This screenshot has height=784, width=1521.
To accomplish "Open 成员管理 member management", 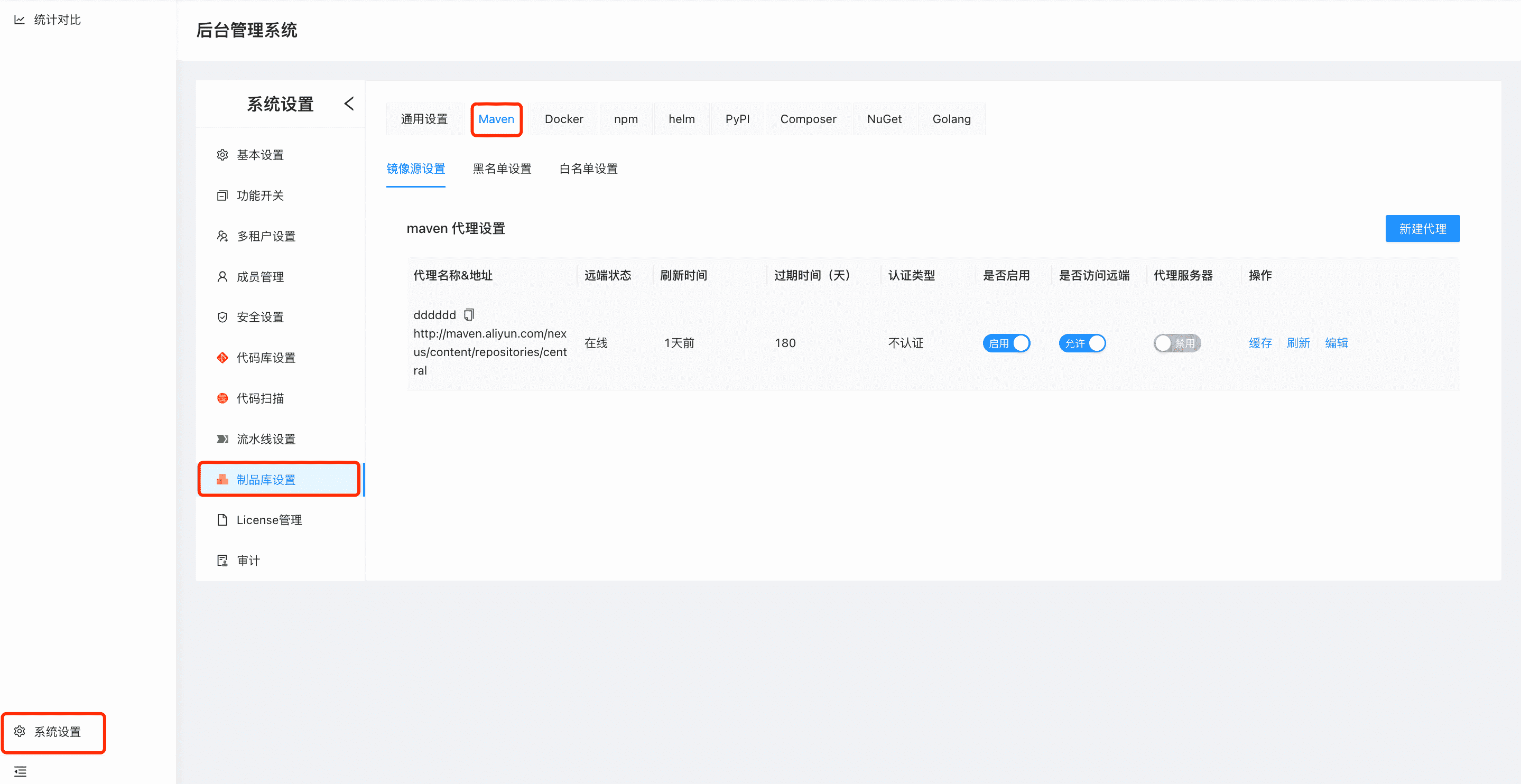I will coord(260,276).
